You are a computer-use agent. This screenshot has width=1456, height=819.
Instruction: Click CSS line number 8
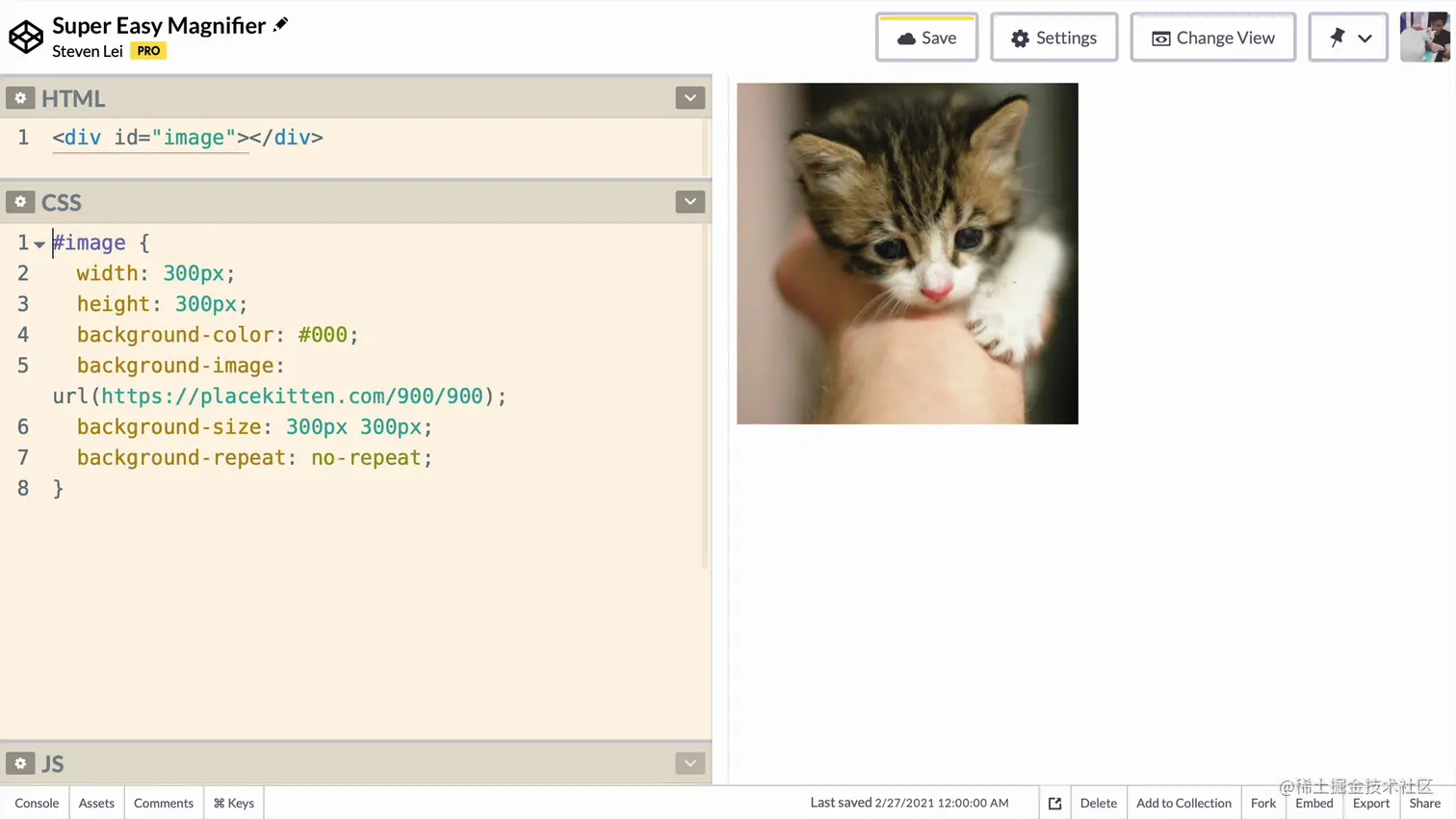pyautogui.click(x=23, y=489)
